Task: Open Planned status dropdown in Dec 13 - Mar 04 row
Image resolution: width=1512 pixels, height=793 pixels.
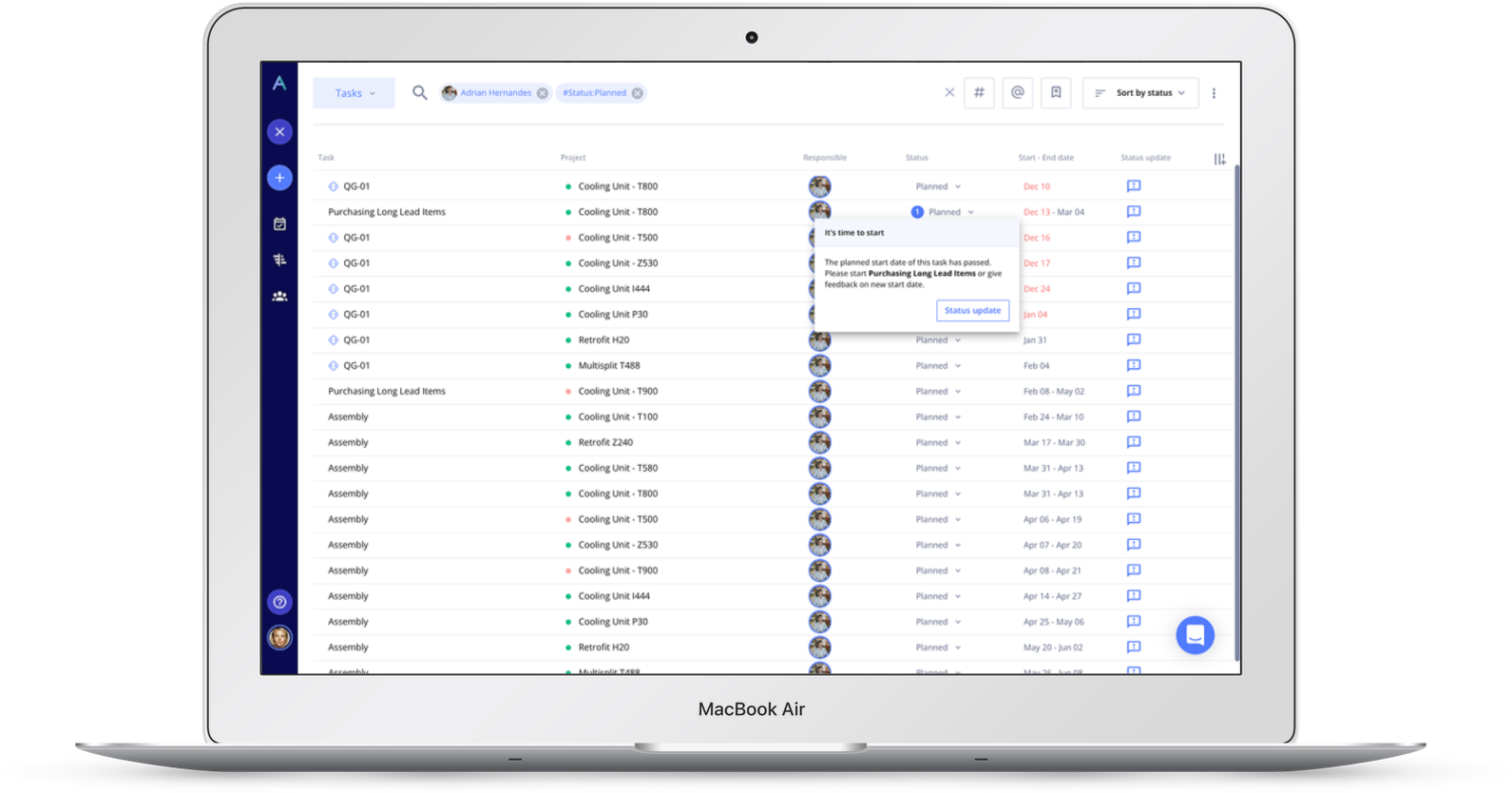Action: click(951, 212)
